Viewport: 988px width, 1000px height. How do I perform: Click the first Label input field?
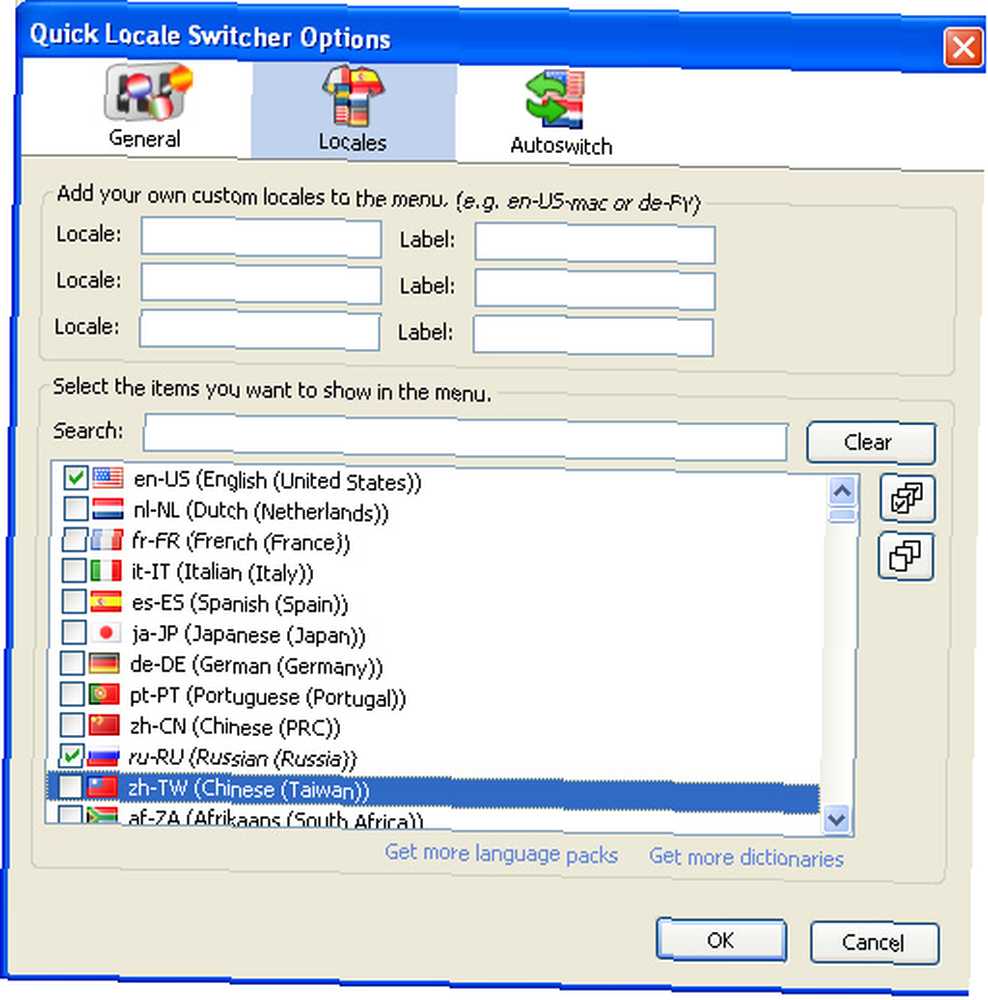(x=595, y=243)
